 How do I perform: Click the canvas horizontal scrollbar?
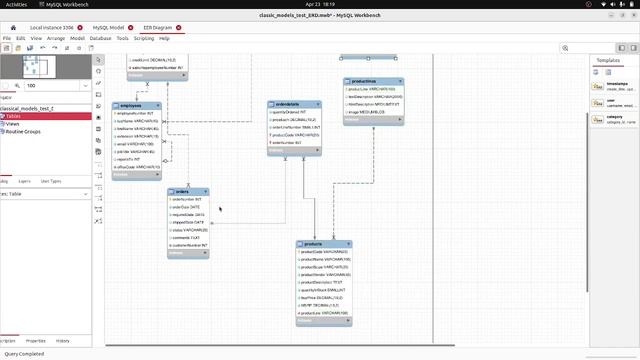(x=280, y=345)
